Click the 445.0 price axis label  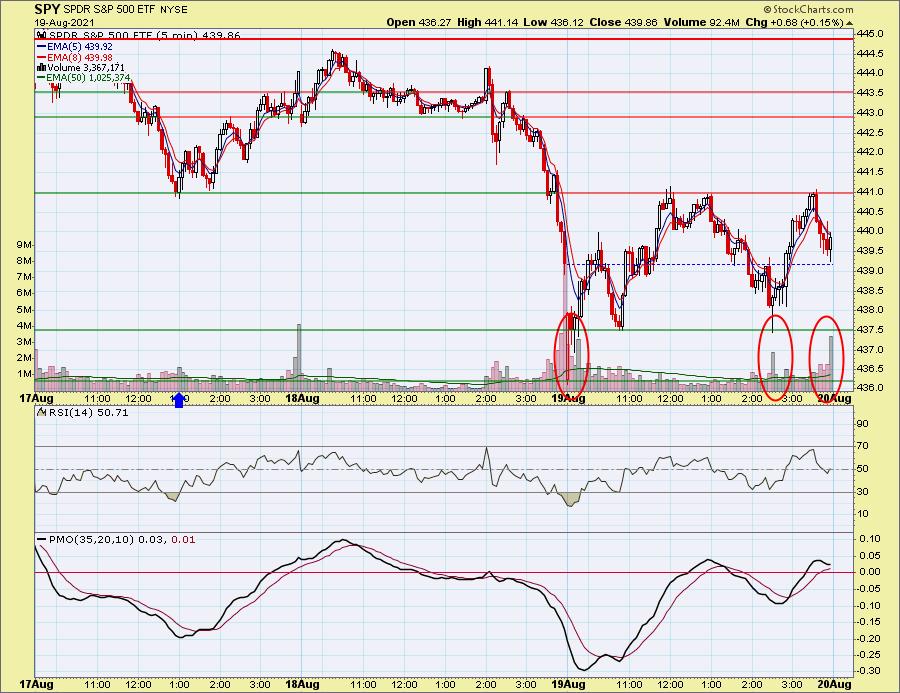[870, 34]
